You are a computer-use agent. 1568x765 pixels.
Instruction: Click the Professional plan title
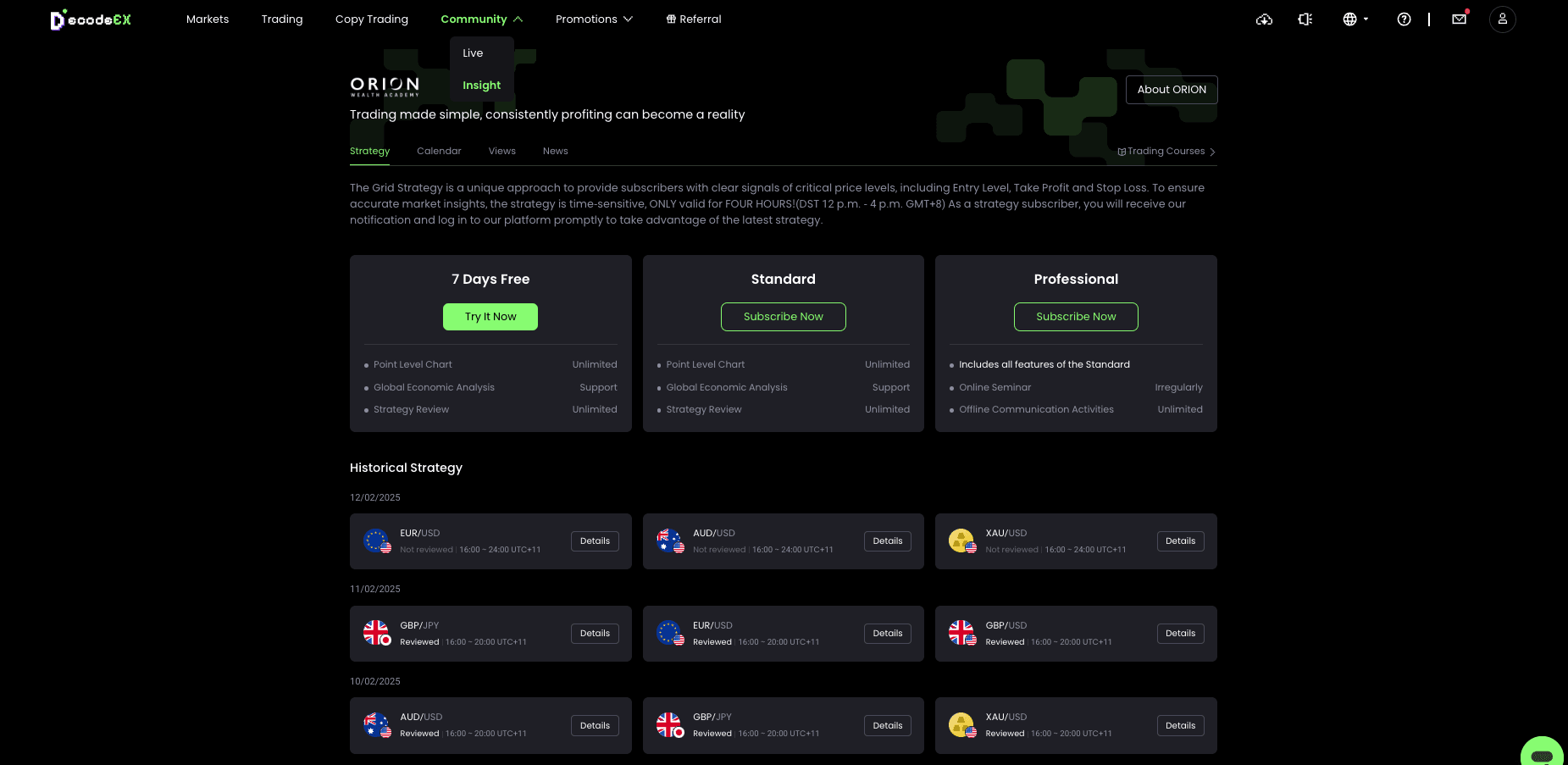(x=1076, y=280)
